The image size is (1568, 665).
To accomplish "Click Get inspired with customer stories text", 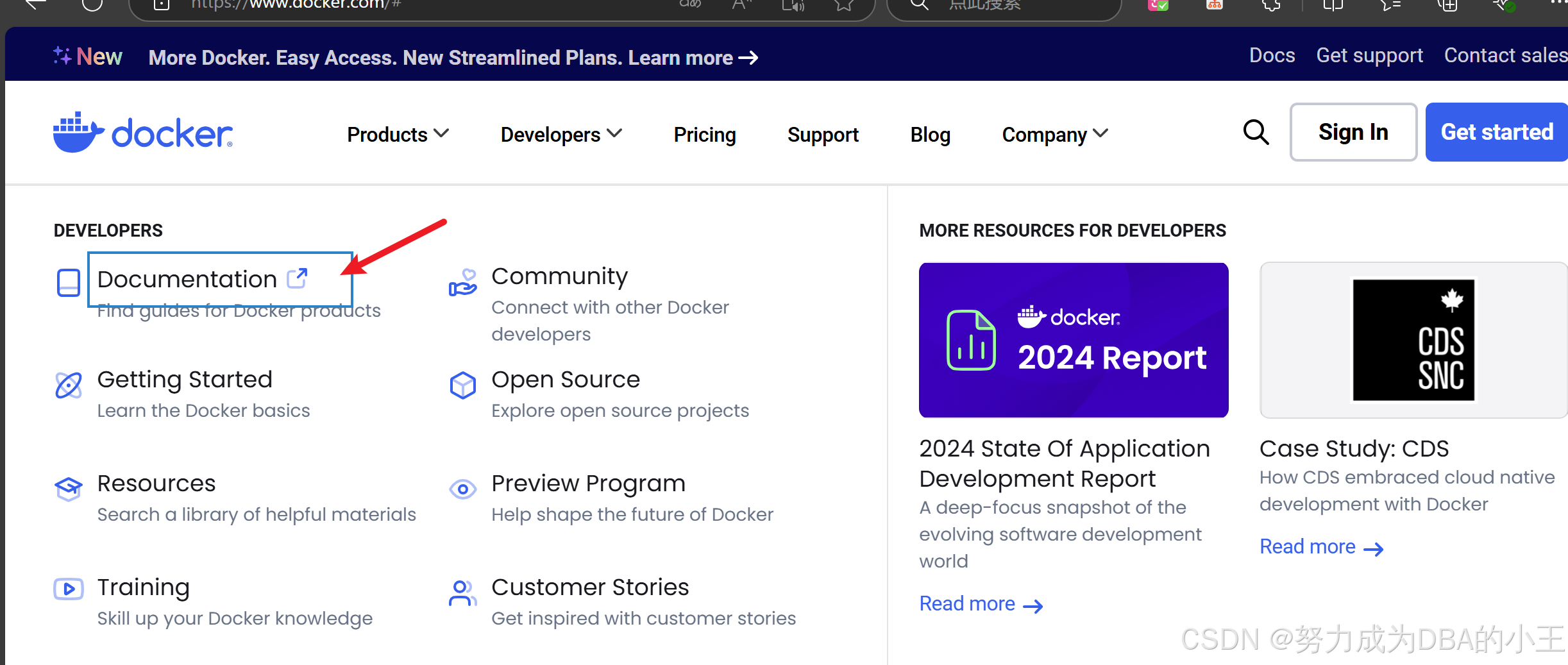I will (643, 619).
